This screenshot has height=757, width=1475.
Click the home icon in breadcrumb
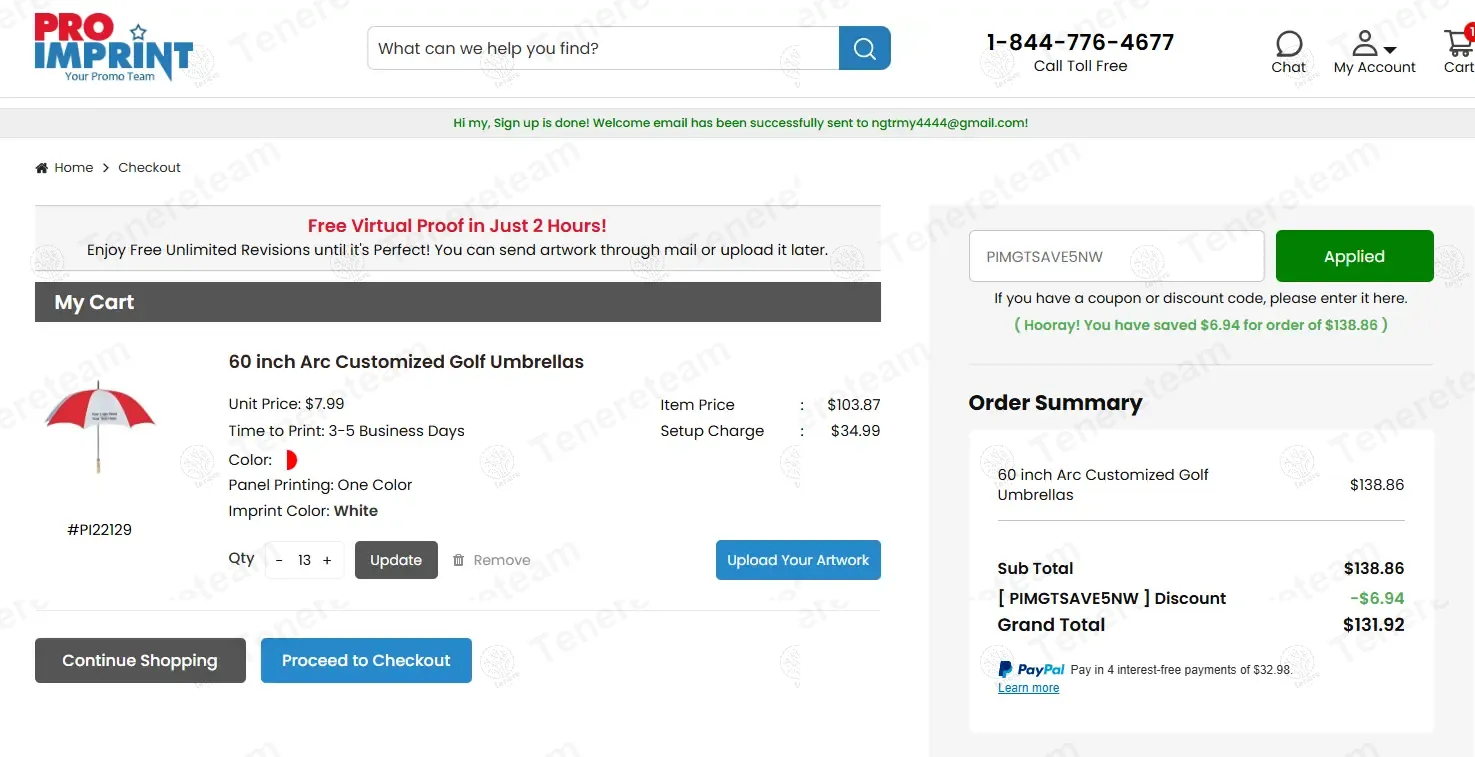42,168
